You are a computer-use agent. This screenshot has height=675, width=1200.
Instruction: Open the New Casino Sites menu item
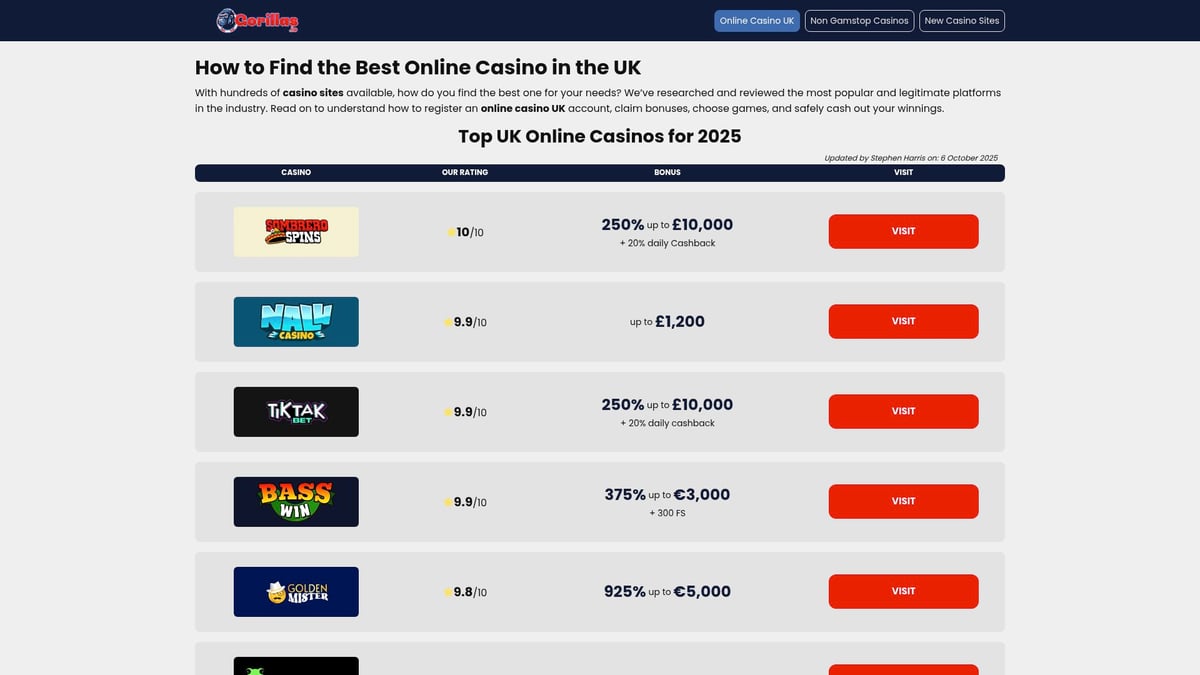[x=962, y=21]
